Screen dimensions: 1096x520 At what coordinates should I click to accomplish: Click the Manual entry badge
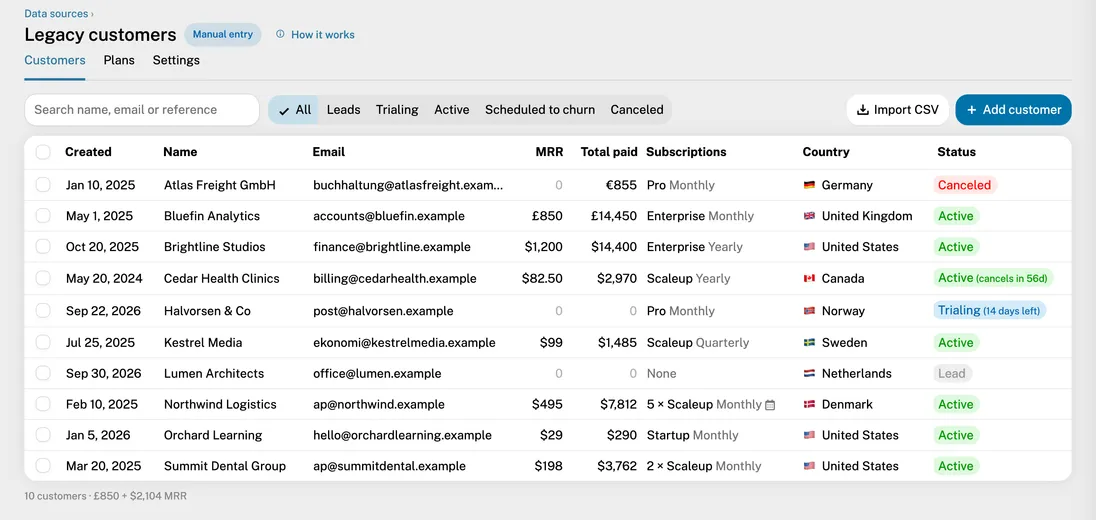[x=223, y=34]
